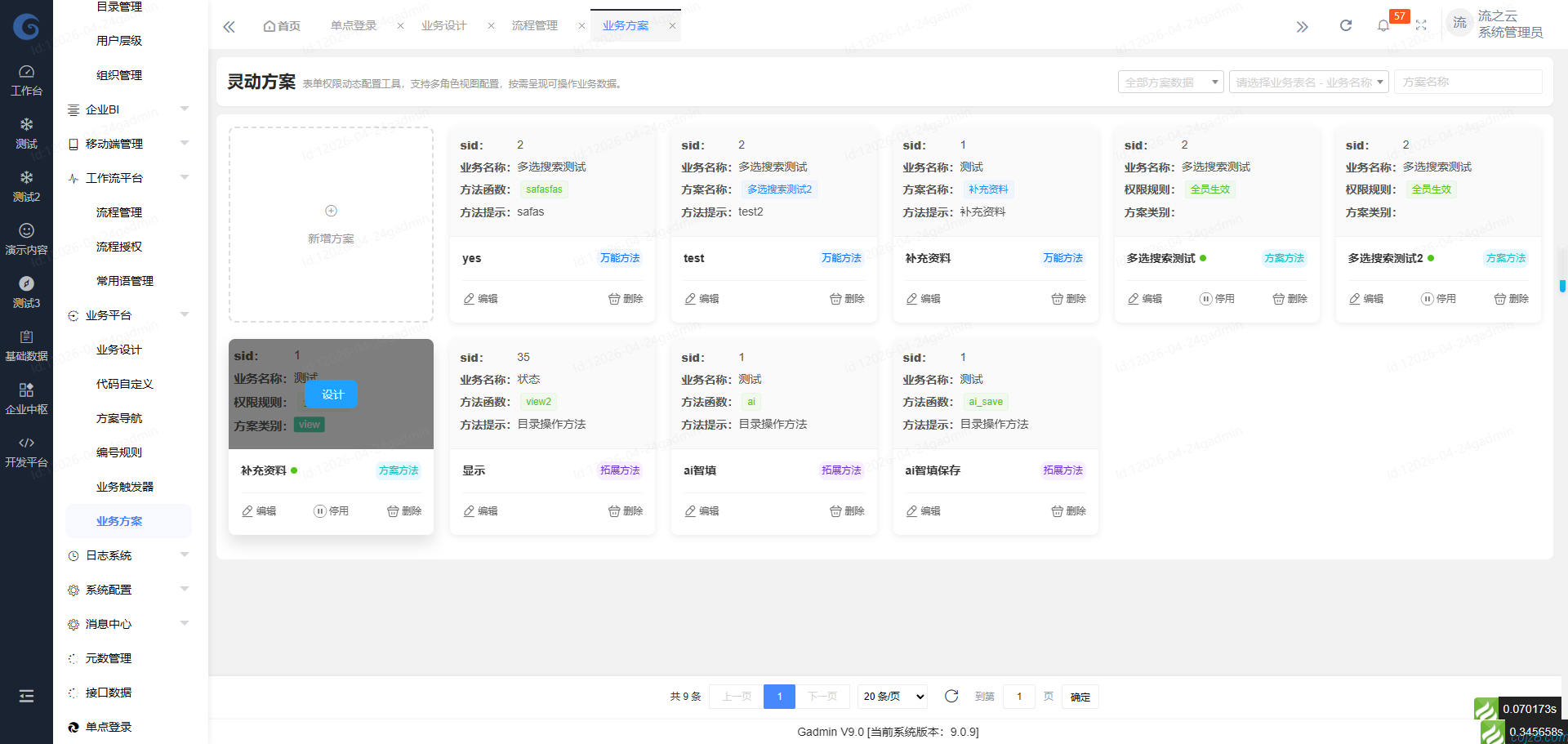Open the 企业中枢 sidebar icon

pos(26,396)
